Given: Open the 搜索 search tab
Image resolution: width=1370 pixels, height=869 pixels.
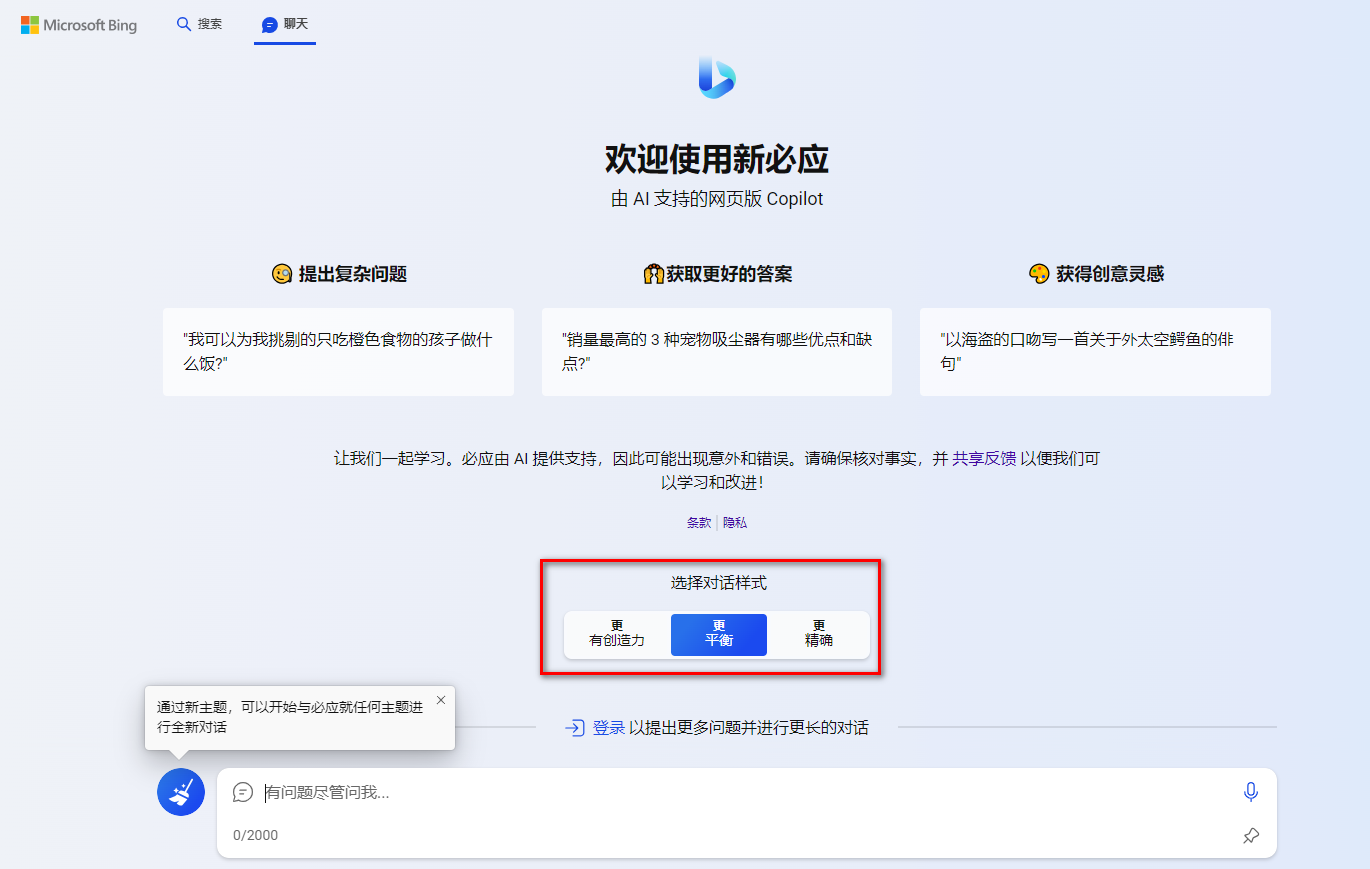Looking at the screenshot, I should [x=199, y=24].
